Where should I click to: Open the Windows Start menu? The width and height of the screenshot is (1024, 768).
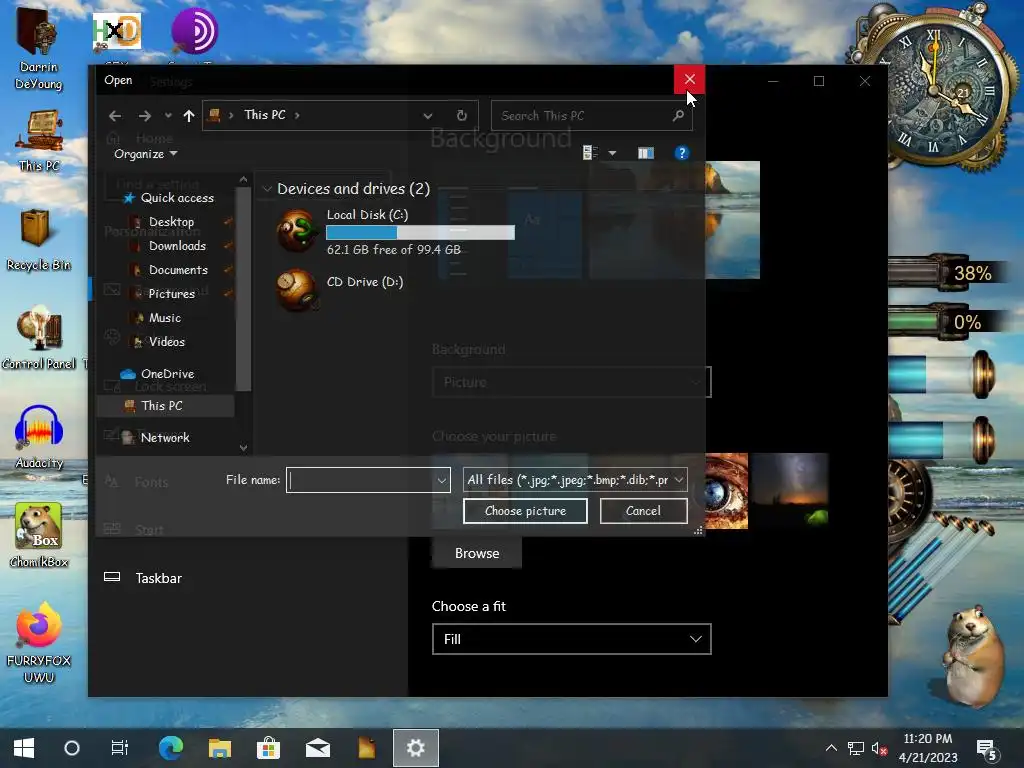[x=24, y=748]
